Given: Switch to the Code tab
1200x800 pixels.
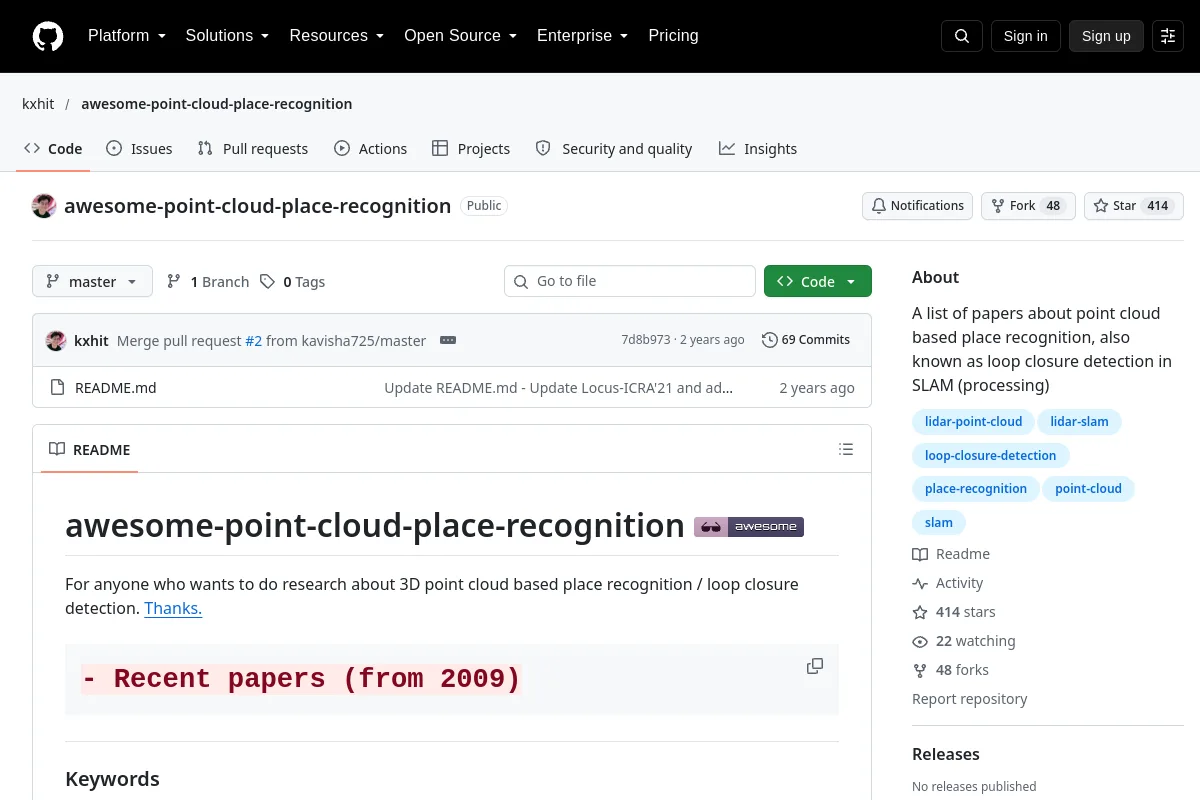Looking at the screenshot, I should pyautogui.click(x=53, y=149).
